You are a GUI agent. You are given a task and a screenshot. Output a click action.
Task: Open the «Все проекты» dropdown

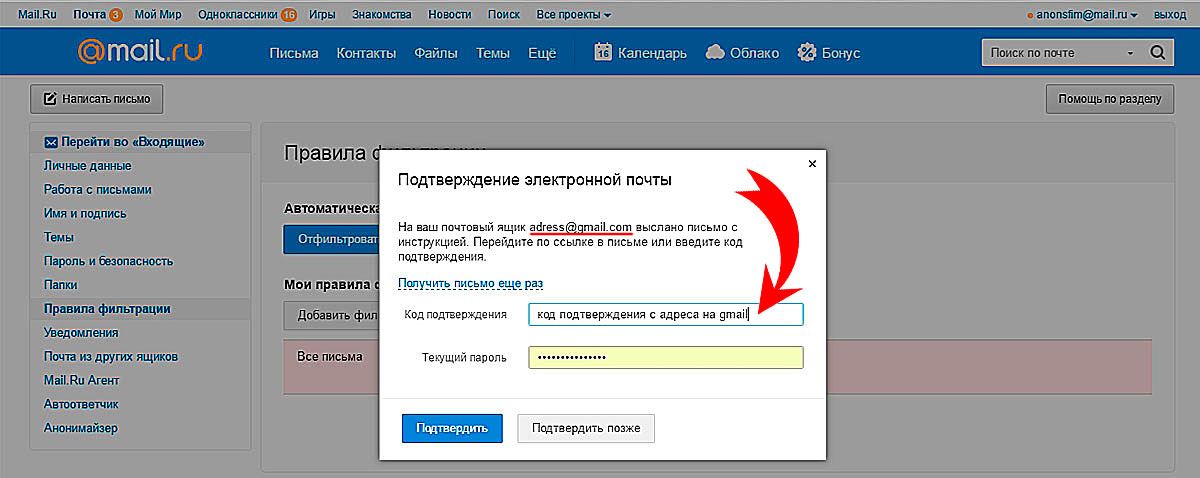[573, 15]
